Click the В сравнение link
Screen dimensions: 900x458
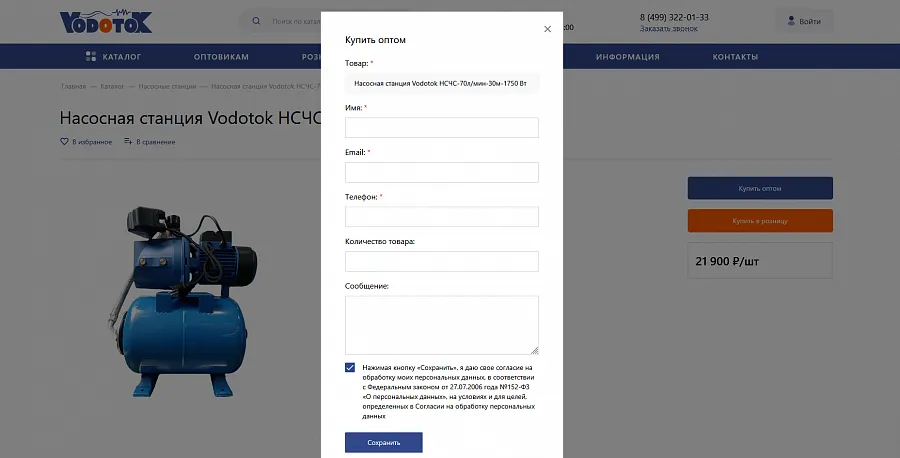click(x=156, y=142)
